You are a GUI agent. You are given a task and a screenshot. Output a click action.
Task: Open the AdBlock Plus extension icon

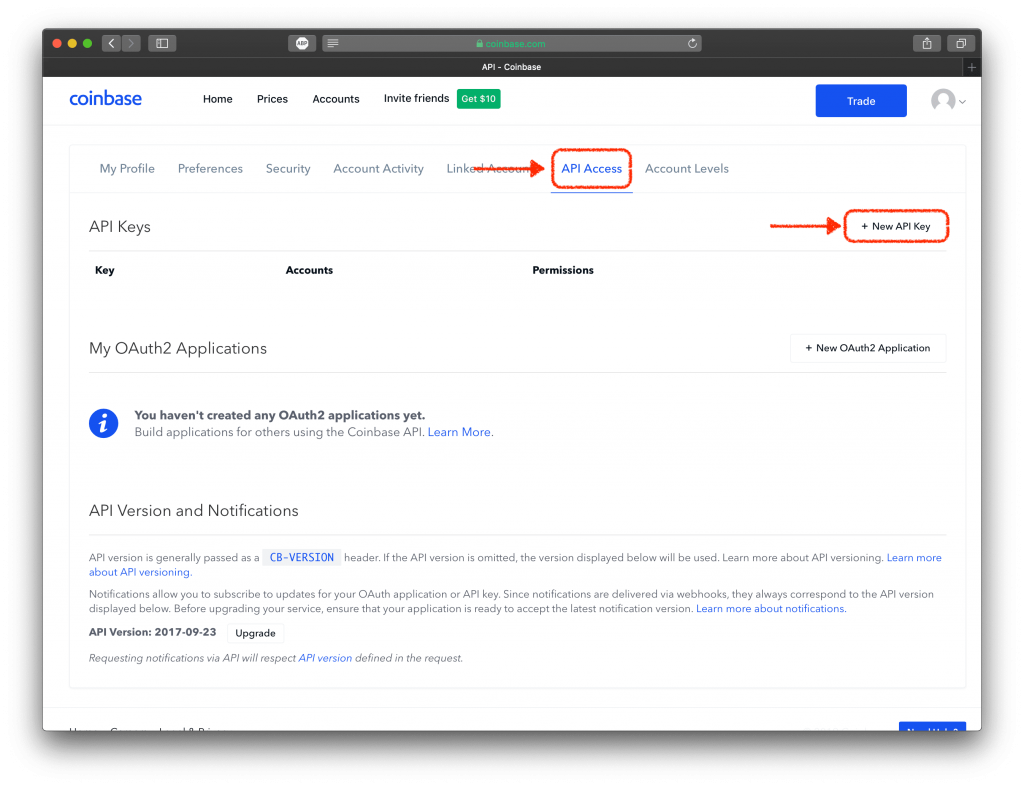[302, 43]
